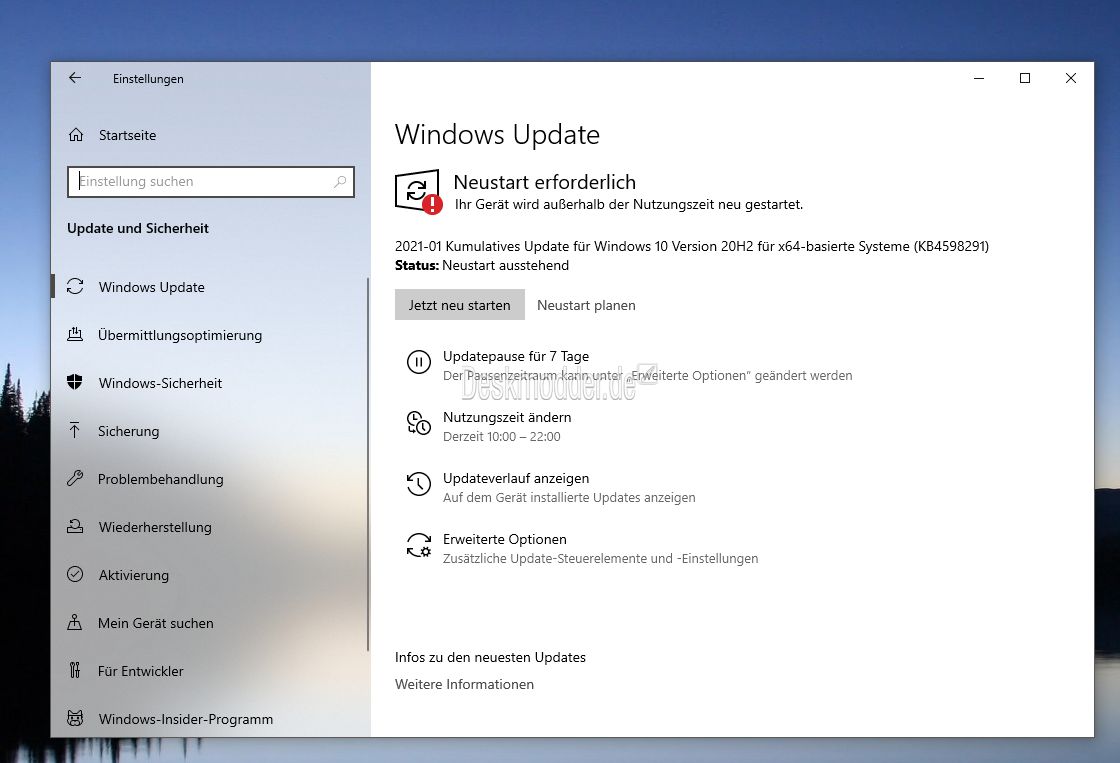Open Updateverlauf anzeigen
Screen dimensions: 1120x763
pos(516,478)
